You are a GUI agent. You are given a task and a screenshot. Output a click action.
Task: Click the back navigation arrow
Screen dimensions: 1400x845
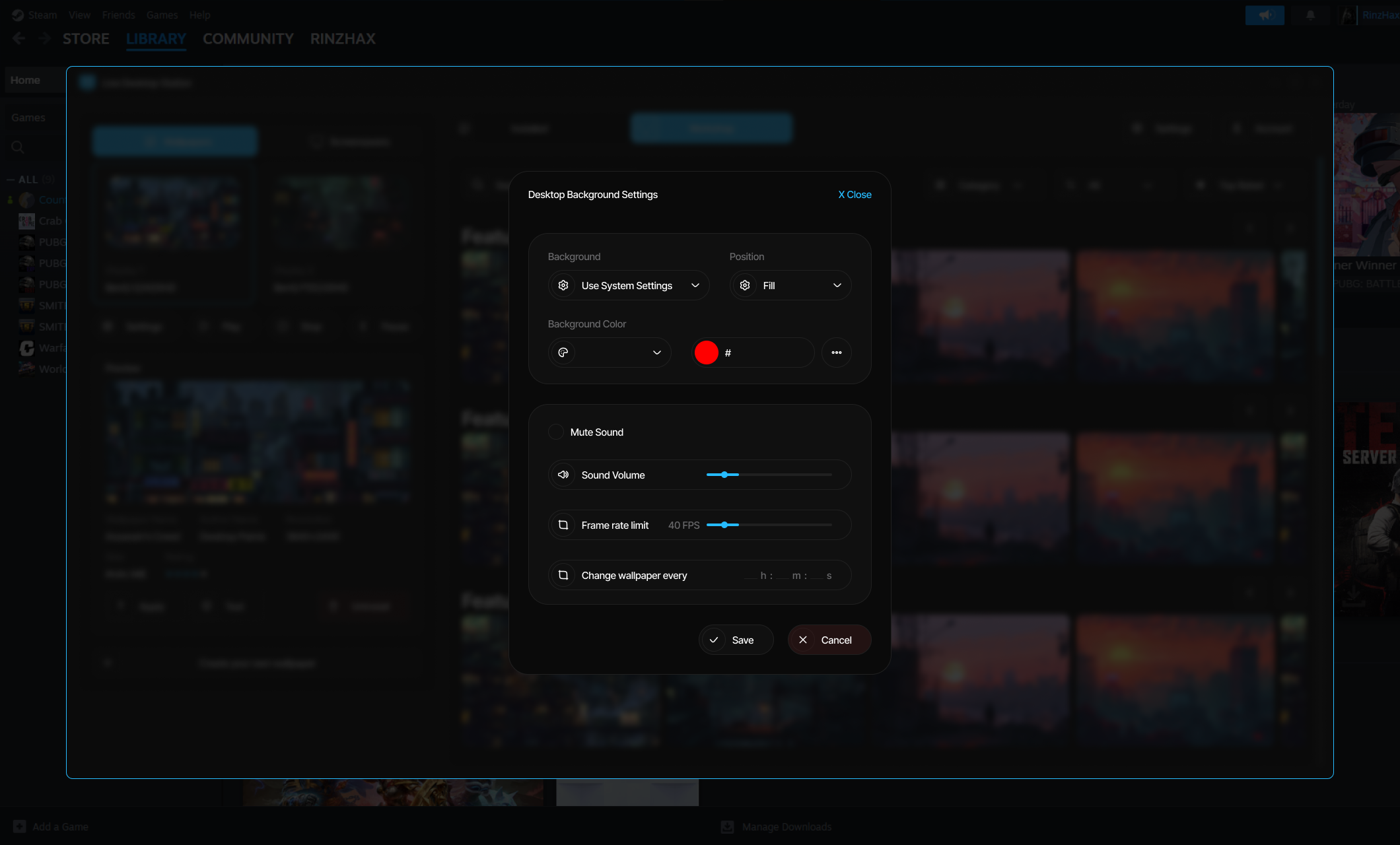[18, 38]
